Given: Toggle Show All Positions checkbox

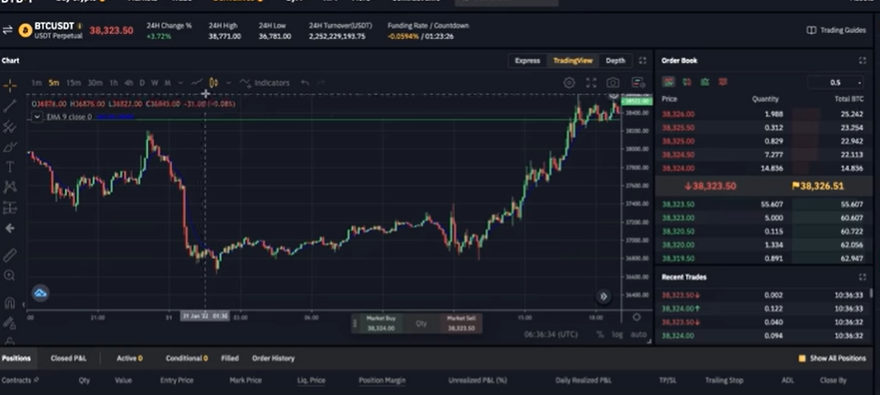Looking at the screenshot, I should pos(802,358).
